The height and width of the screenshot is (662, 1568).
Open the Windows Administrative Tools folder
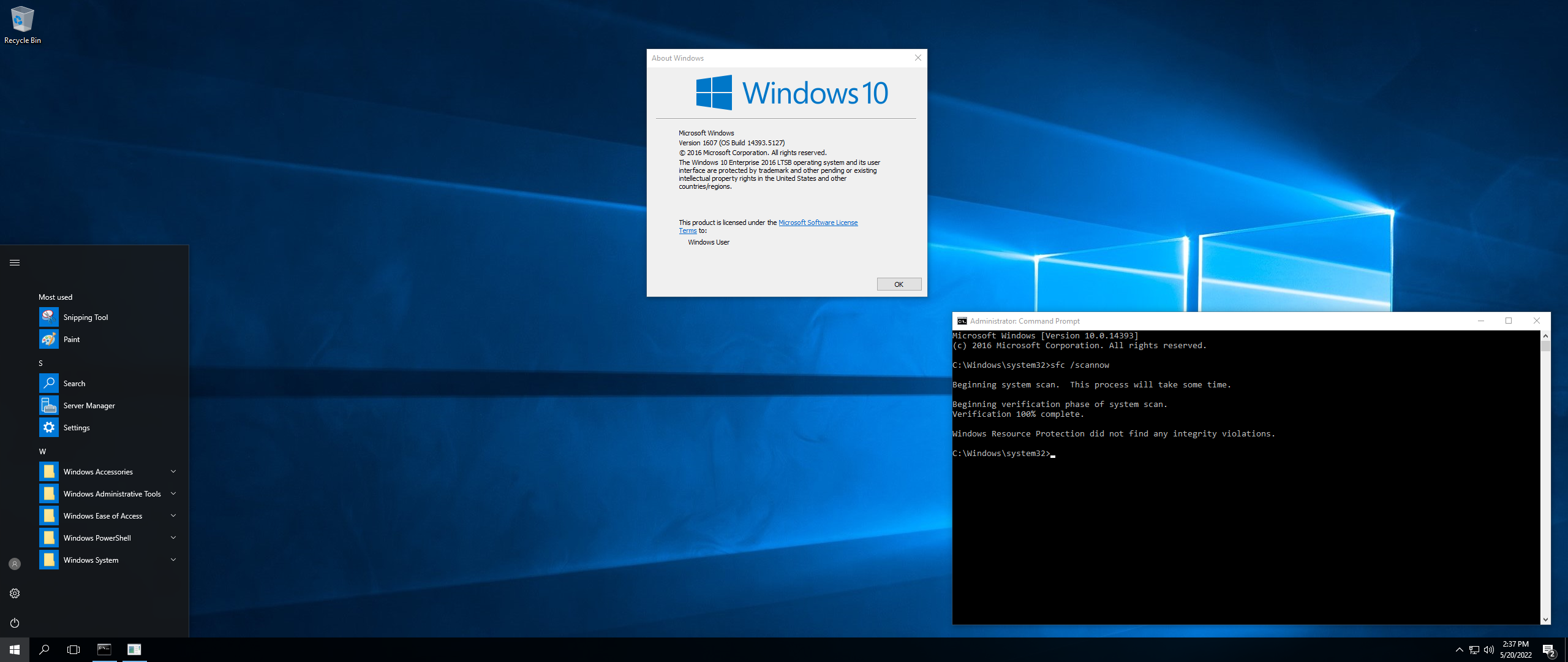coord(109,493)
